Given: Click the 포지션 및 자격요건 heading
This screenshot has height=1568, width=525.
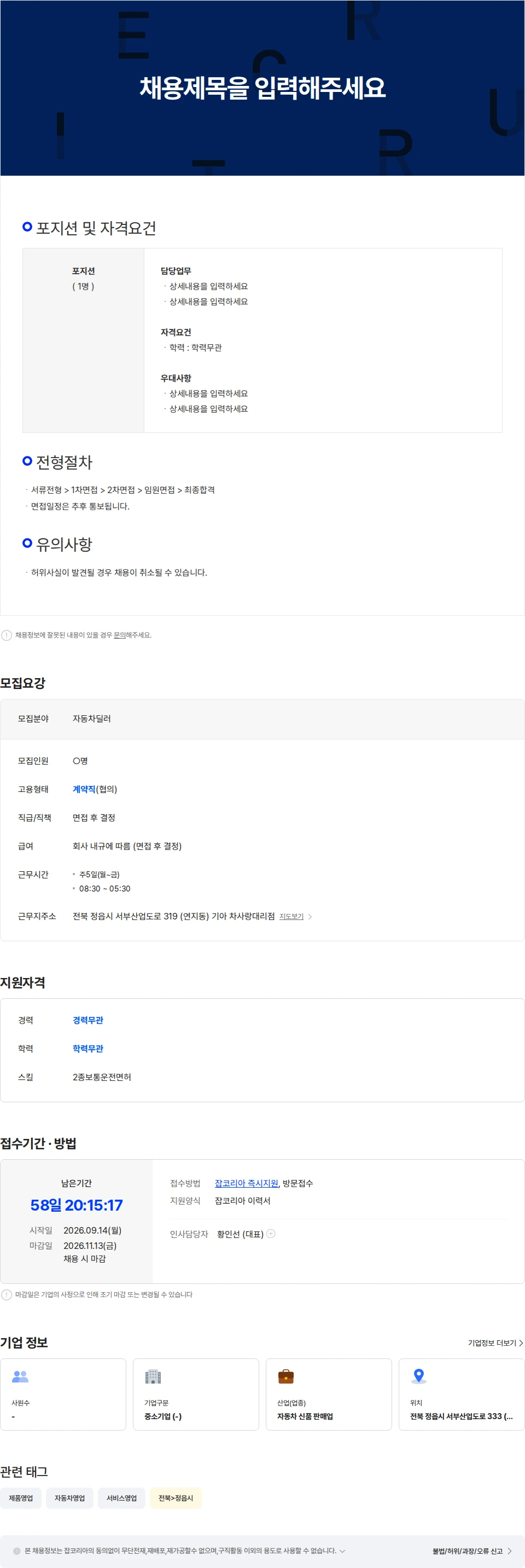Looking at the screenshot, I should tap(96, 228).
